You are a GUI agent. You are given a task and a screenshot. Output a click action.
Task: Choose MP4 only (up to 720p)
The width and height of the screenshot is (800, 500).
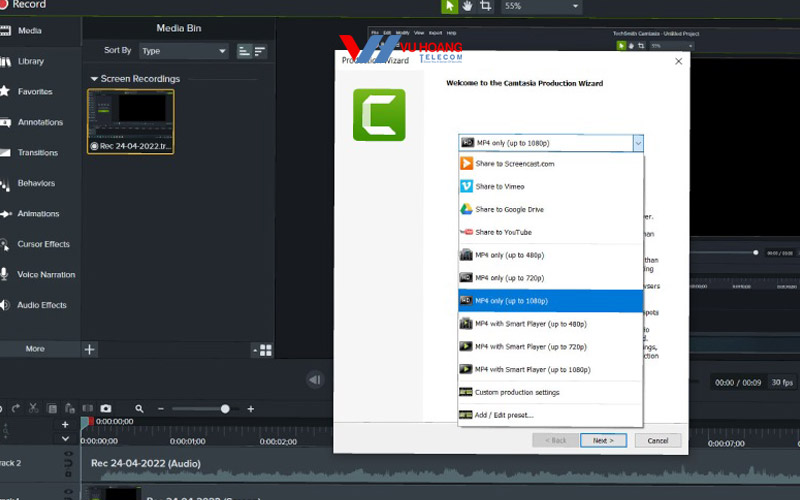pos(551,278)
